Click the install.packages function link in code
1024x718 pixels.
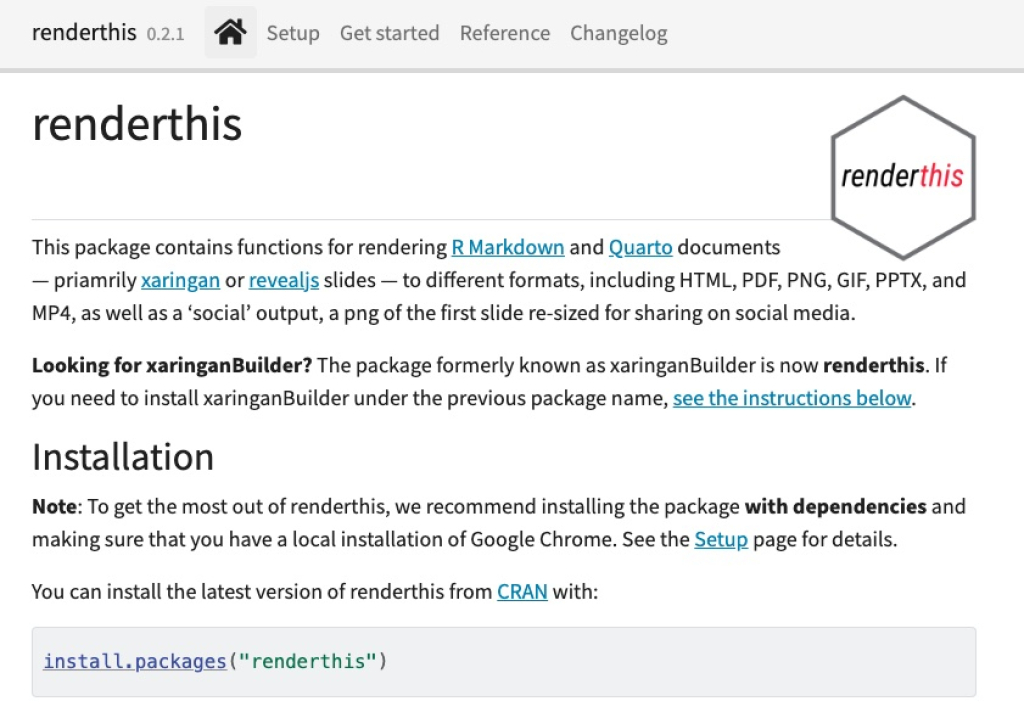pyautogui.click(x=135, y=661)
